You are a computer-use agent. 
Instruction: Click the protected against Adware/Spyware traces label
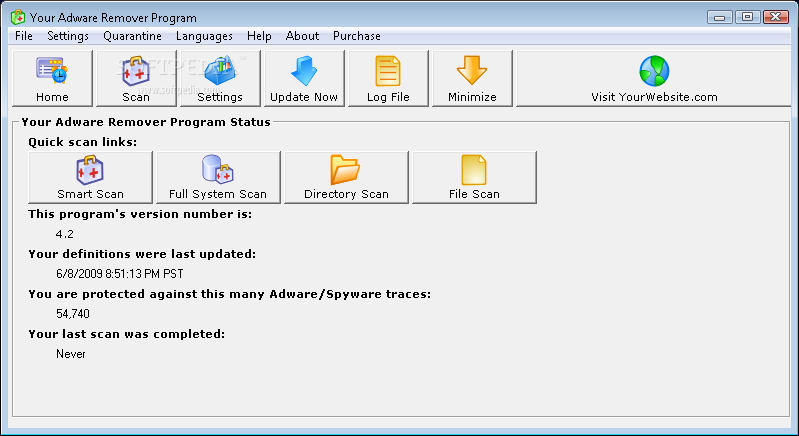(x=229, y=294)
